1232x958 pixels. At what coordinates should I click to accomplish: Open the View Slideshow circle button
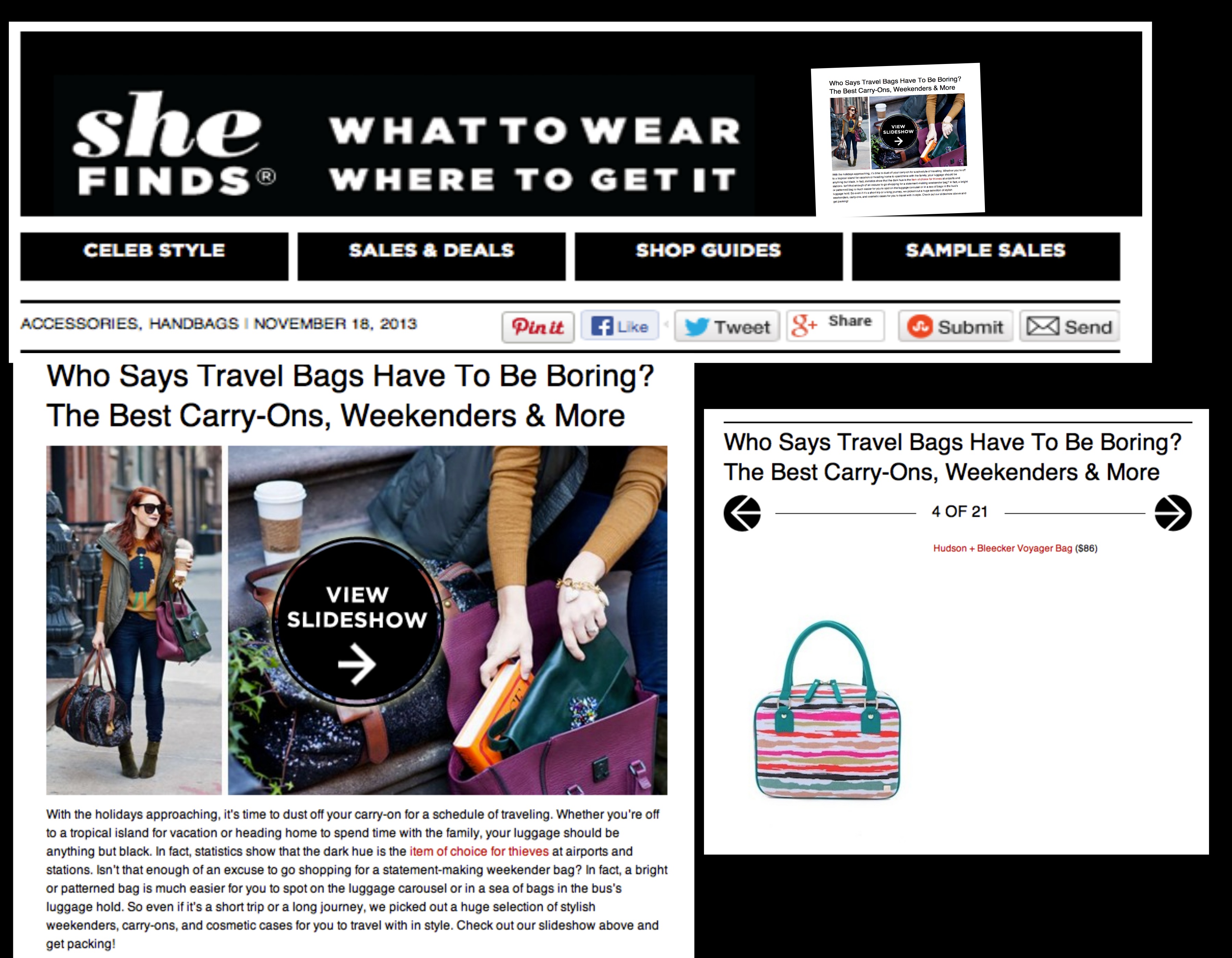coord(357,622)
